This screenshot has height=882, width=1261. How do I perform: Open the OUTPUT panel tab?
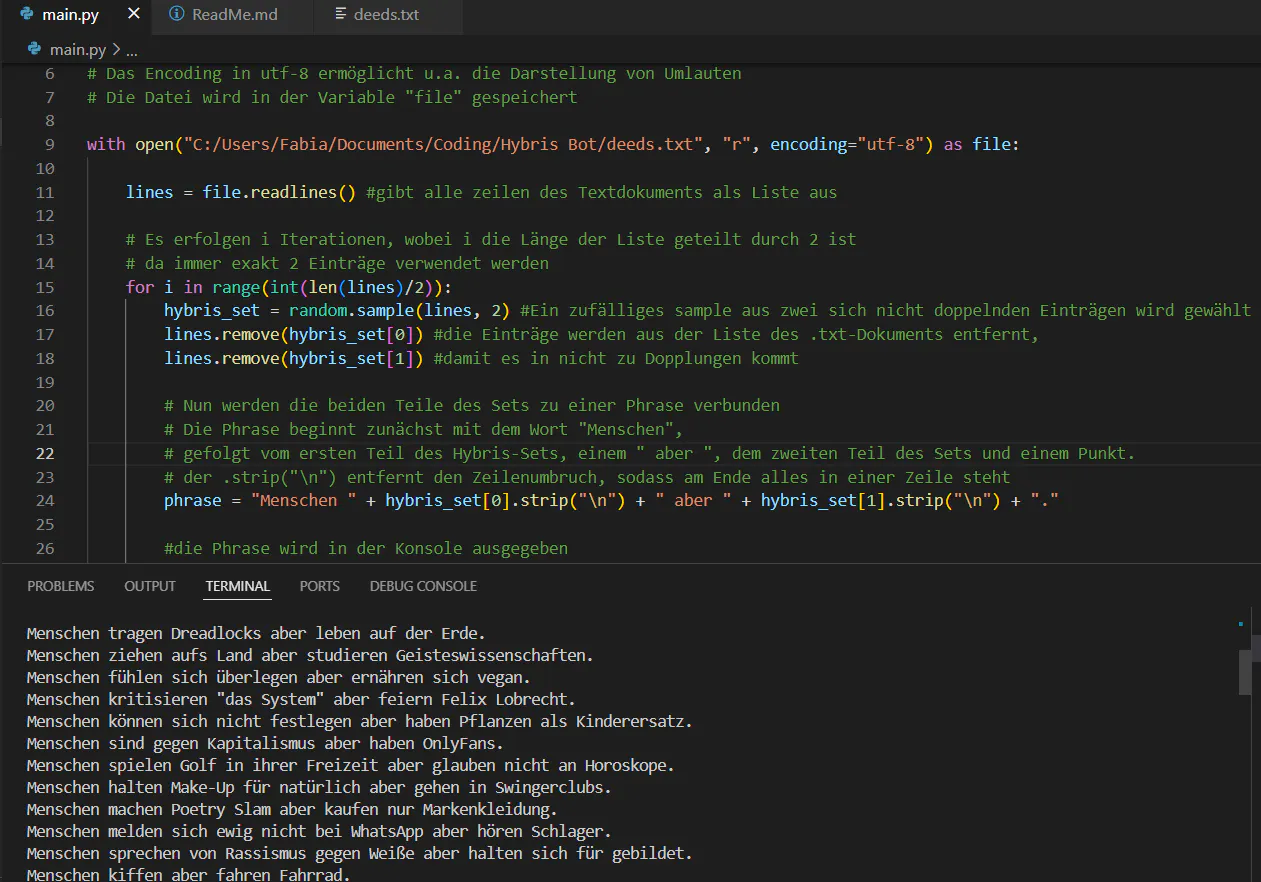coord(150,586)
